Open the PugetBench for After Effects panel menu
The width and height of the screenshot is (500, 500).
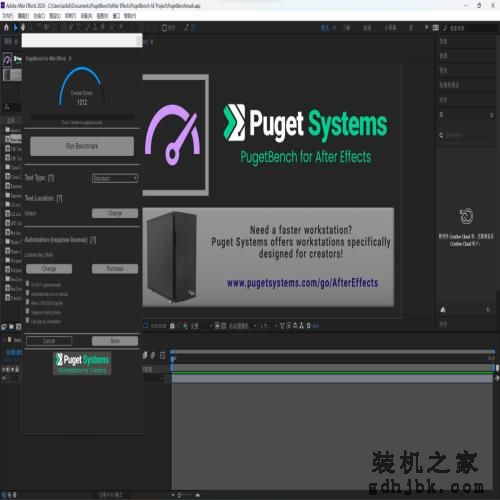pyautogui.click(x=70, y=59)
